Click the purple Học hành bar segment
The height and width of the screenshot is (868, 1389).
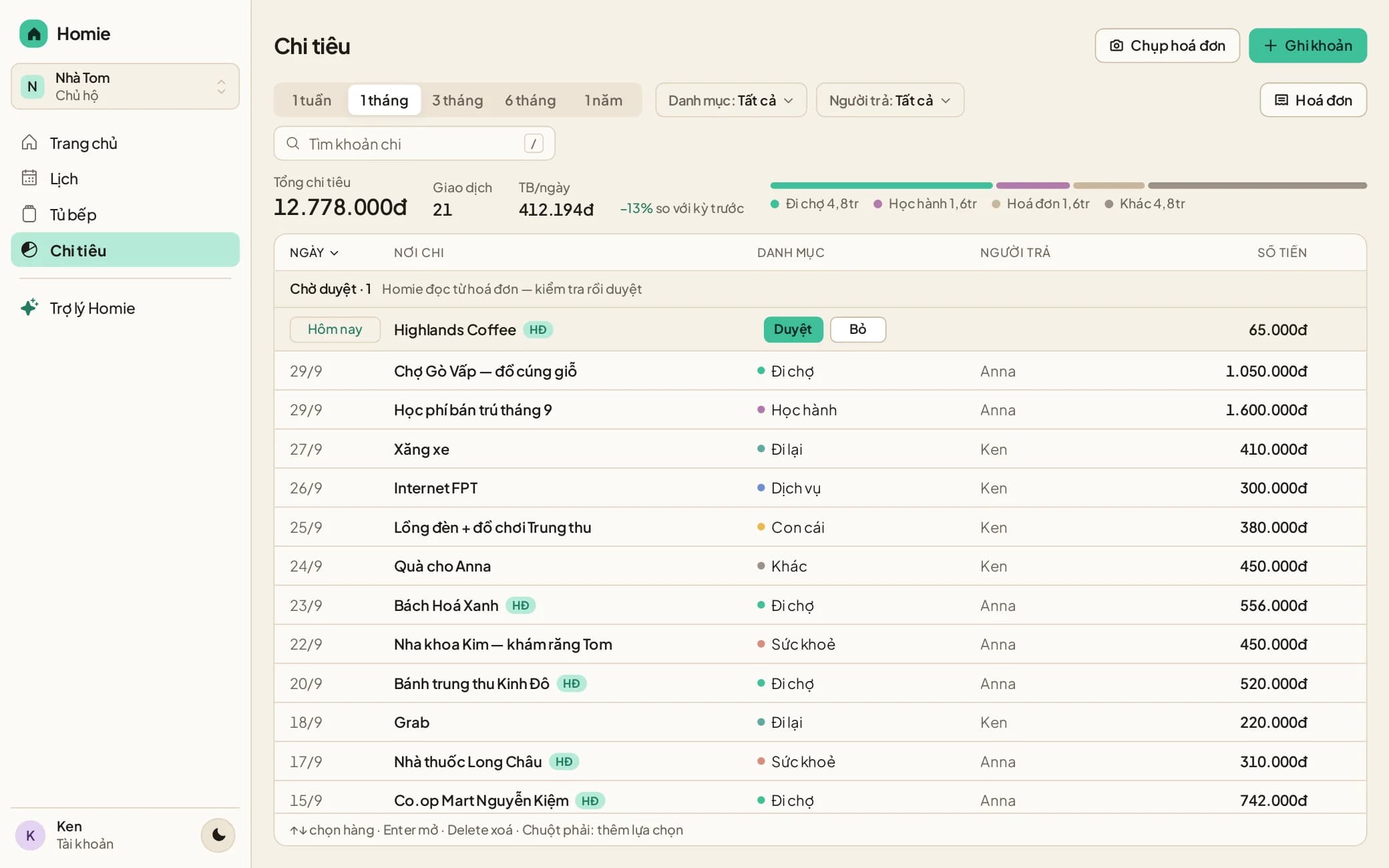click(x=1033, y=186)
